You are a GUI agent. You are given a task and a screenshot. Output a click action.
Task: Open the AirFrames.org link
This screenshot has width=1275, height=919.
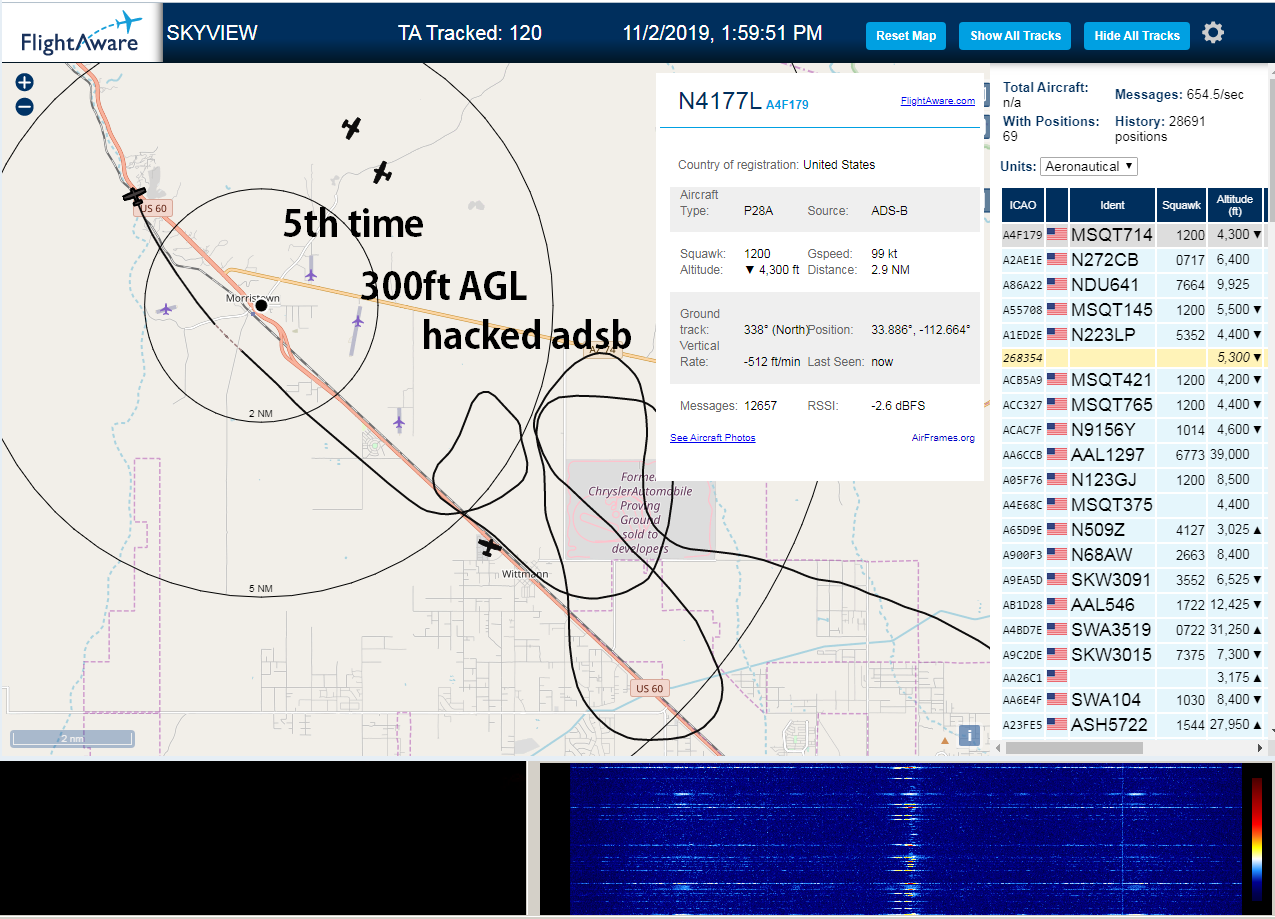click(943, 438)
